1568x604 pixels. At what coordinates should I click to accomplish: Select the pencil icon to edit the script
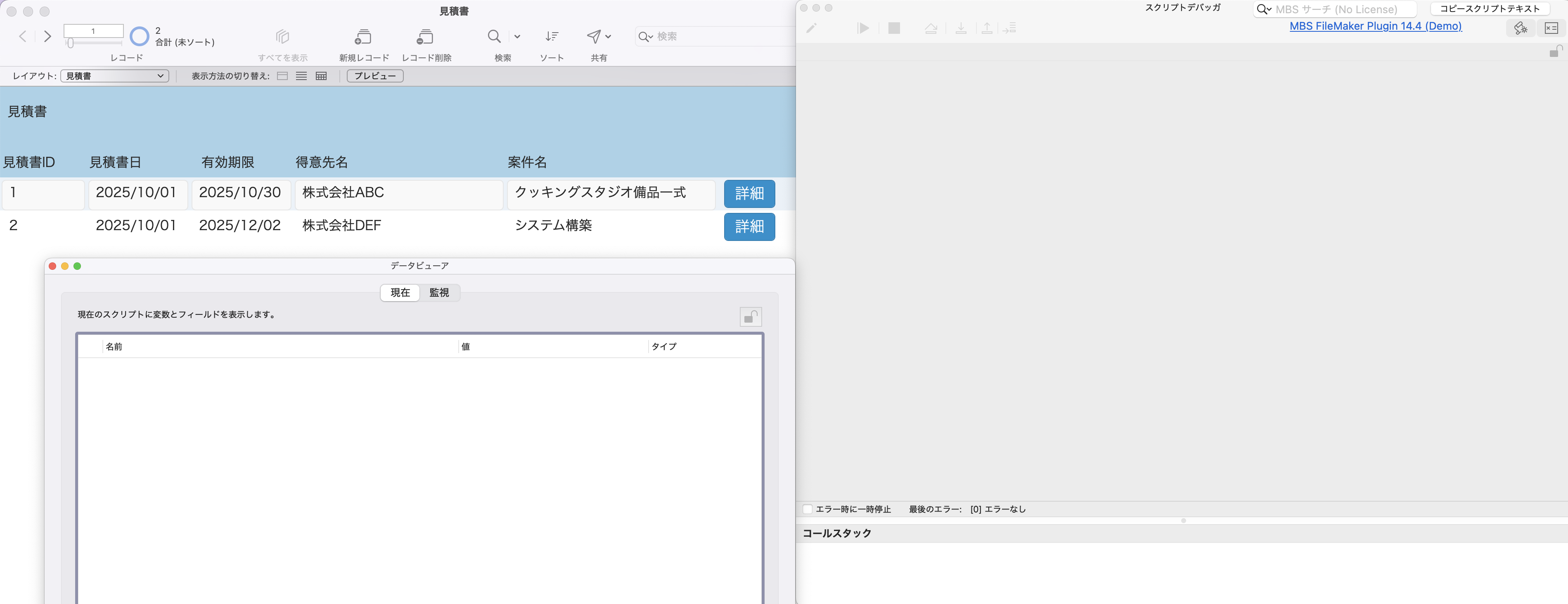pos(811,28)
